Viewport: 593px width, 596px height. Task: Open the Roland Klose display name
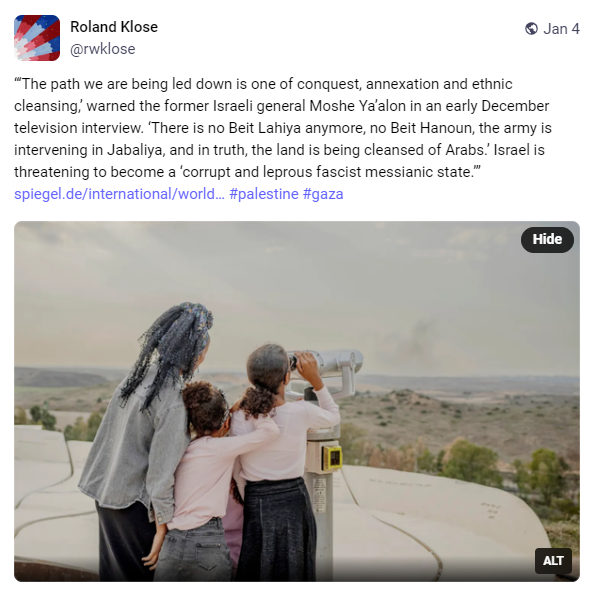pos(114,27)
